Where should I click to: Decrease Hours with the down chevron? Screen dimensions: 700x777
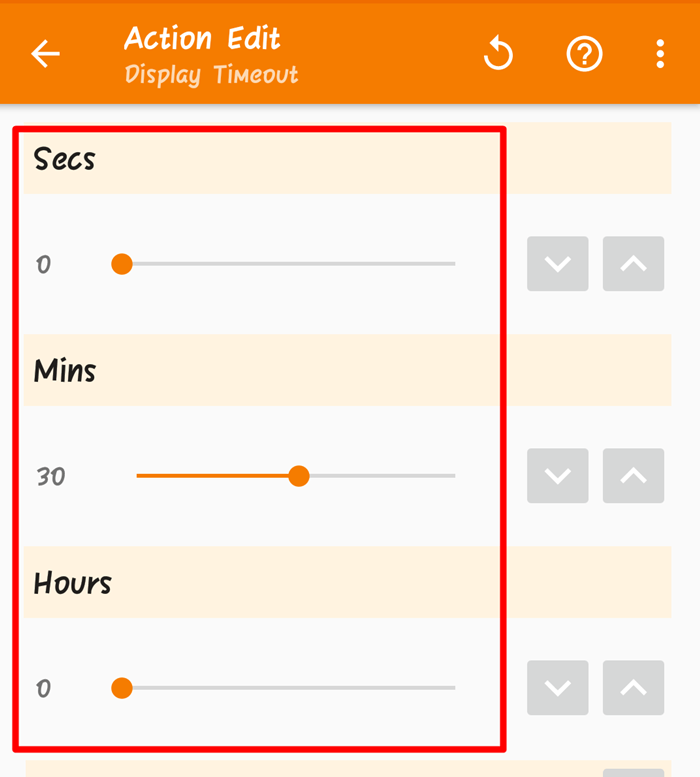coord(557,688)
